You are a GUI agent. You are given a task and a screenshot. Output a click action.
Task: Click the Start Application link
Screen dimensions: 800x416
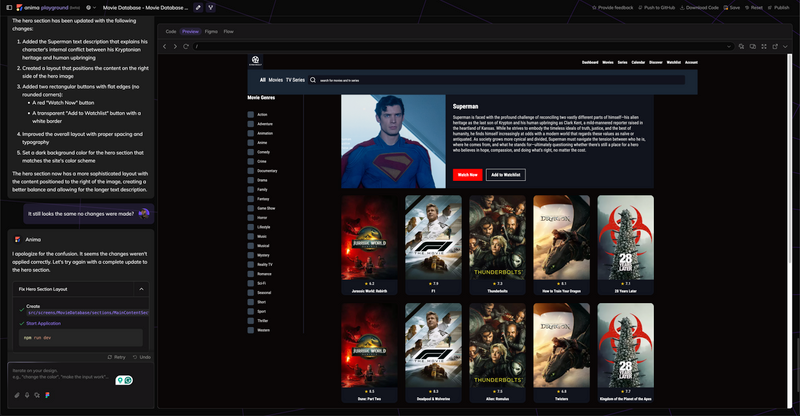point(43,323)
